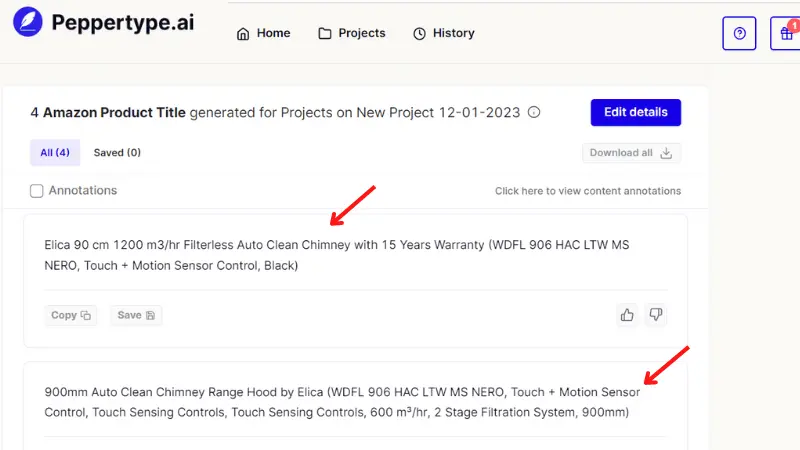Select the 'Elica 90 cm 1200 m3/hr' title text

pos(337,255)
